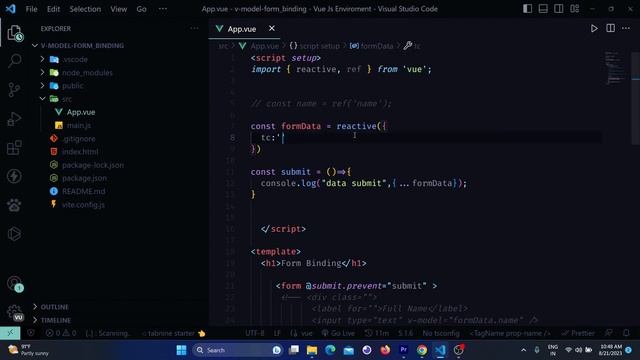Open Firefox from taskbar
The image size is (640, 360).
click(x=385, y=350)
